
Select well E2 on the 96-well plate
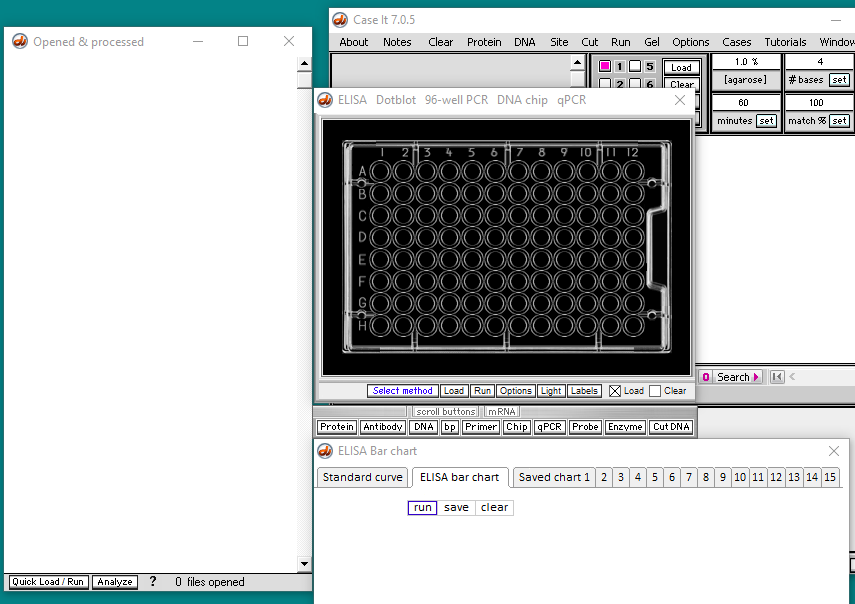[404, 259]
